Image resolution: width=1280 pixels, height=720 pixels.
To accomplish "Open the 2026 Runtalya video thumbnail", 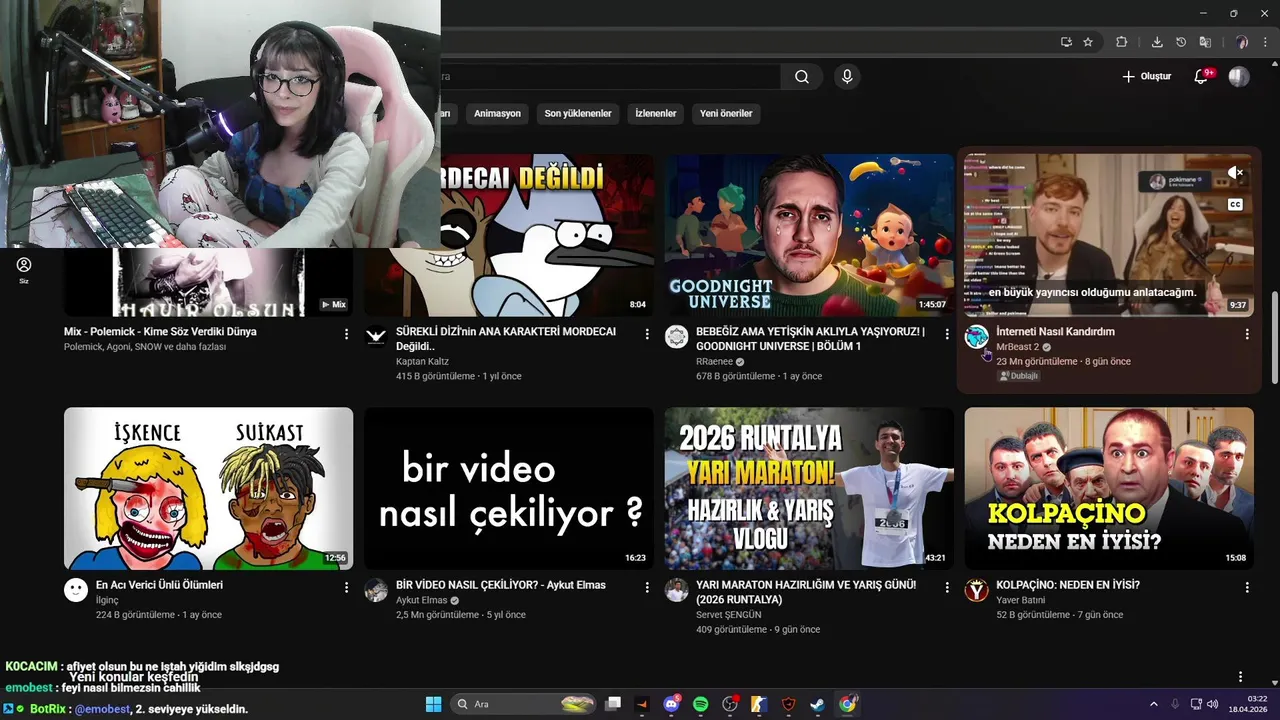I will (809, 488).
